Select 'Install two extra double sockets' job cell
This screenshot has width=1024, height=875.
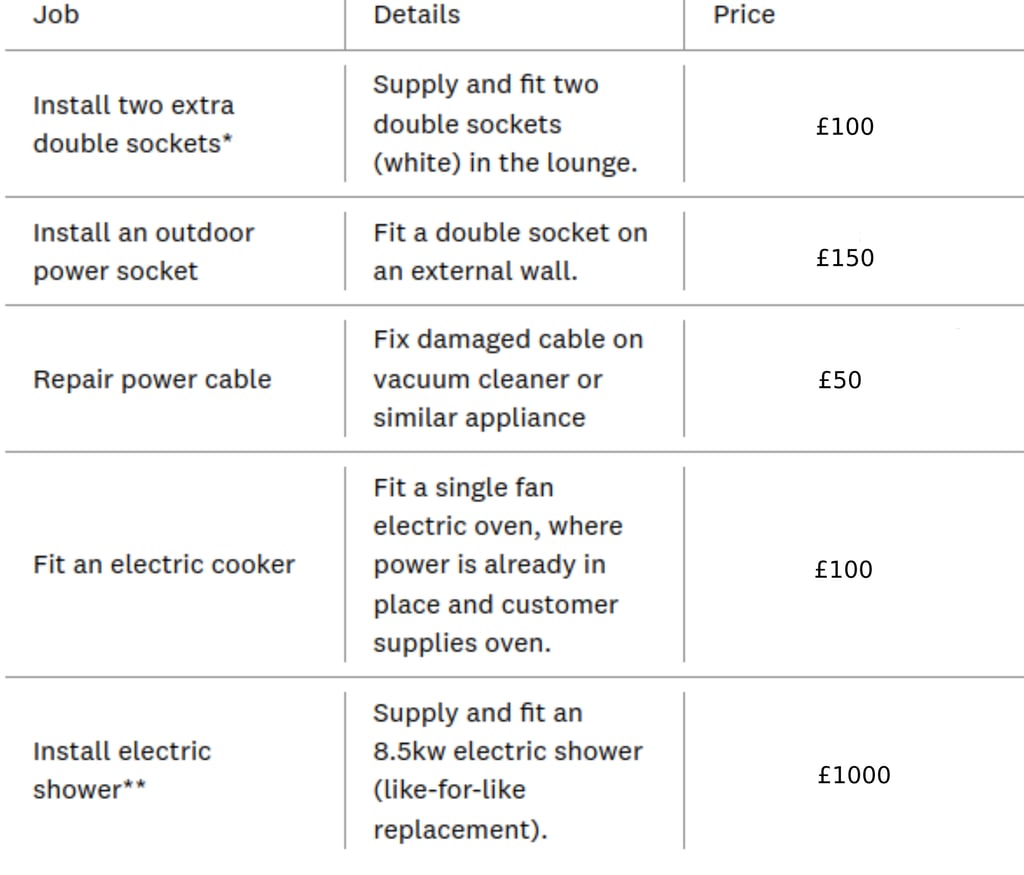[133, 124]
